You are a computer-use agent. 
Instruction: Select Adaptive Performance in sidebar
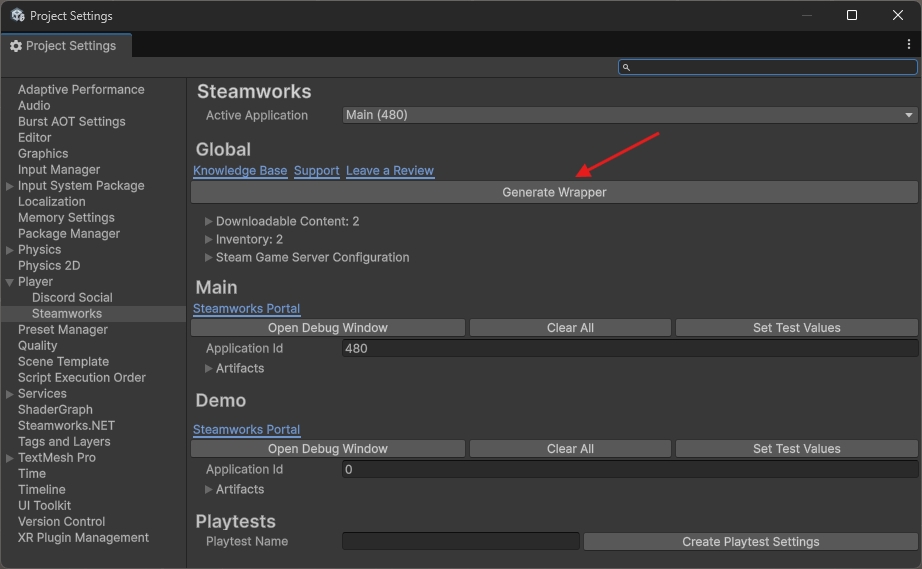point(81,90)
